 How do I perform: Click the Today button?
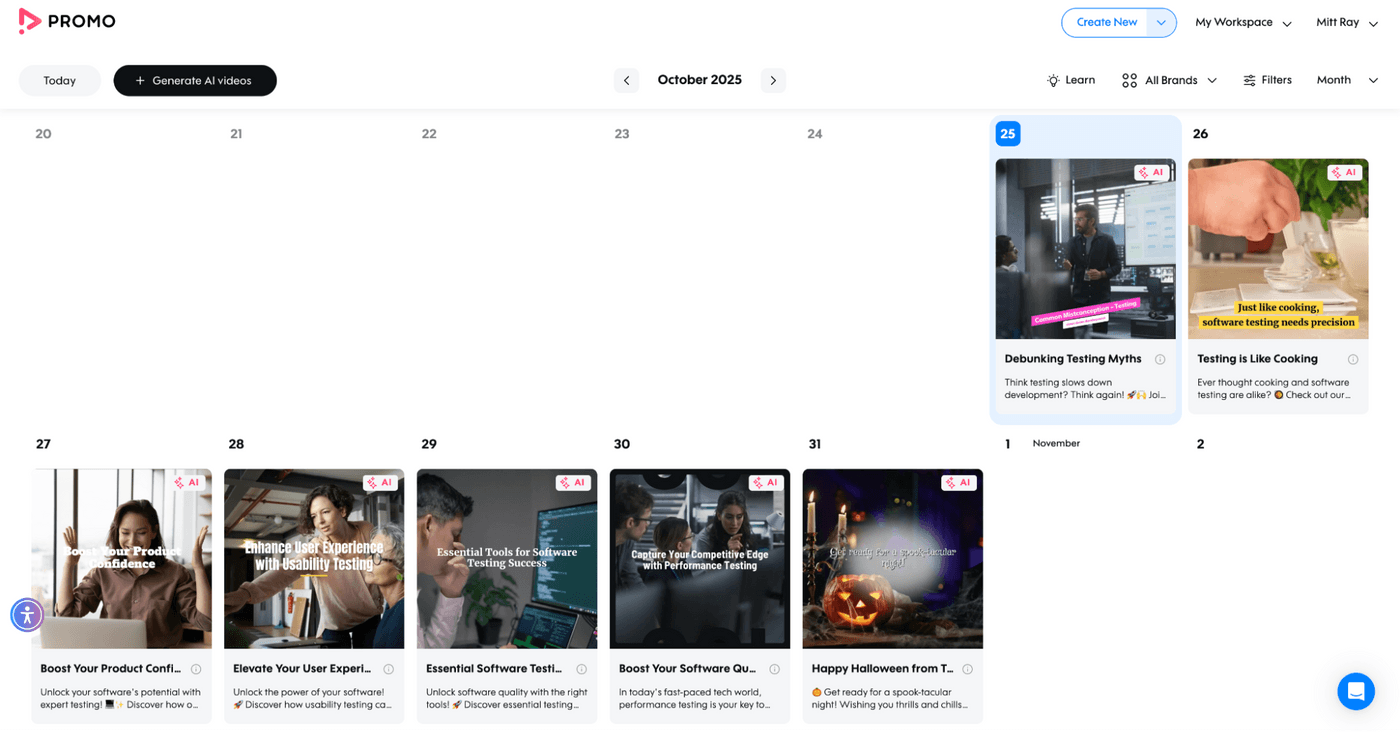[x=60, y=81]
